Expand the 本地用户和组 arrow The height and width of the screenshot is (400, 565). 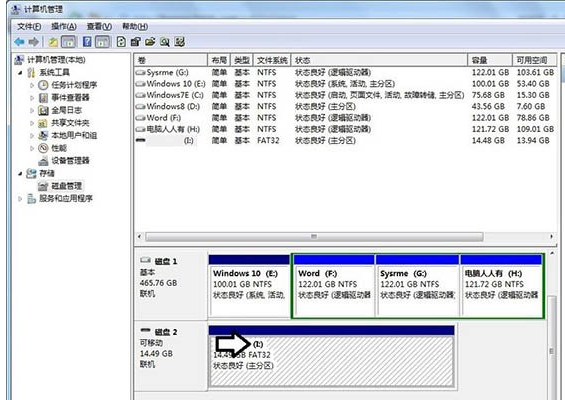[32, 136]
